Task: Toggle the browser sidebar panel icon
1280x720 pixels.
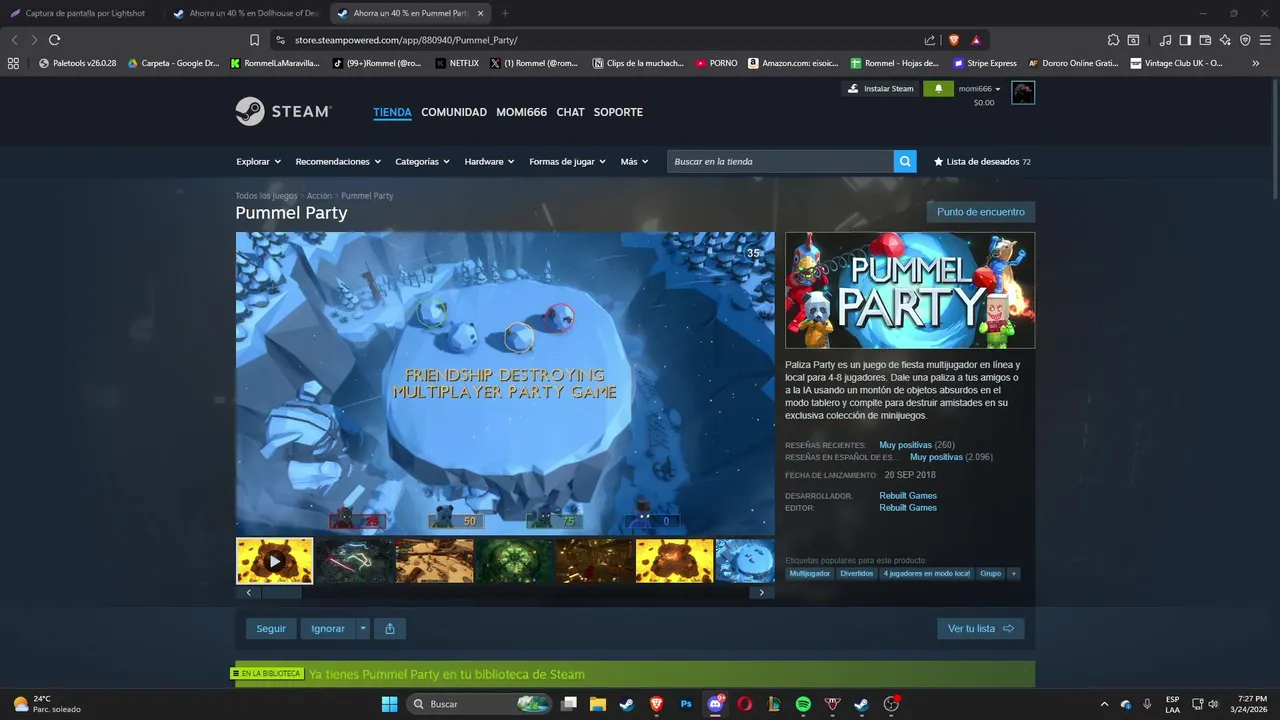Action: (1185, 40)
